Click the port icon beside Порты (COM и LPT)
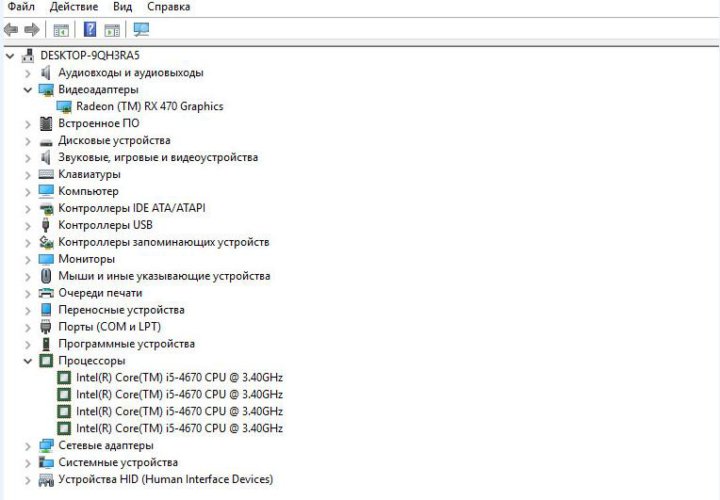This screenshot has height=500, width=720. [x=46, y=327]
